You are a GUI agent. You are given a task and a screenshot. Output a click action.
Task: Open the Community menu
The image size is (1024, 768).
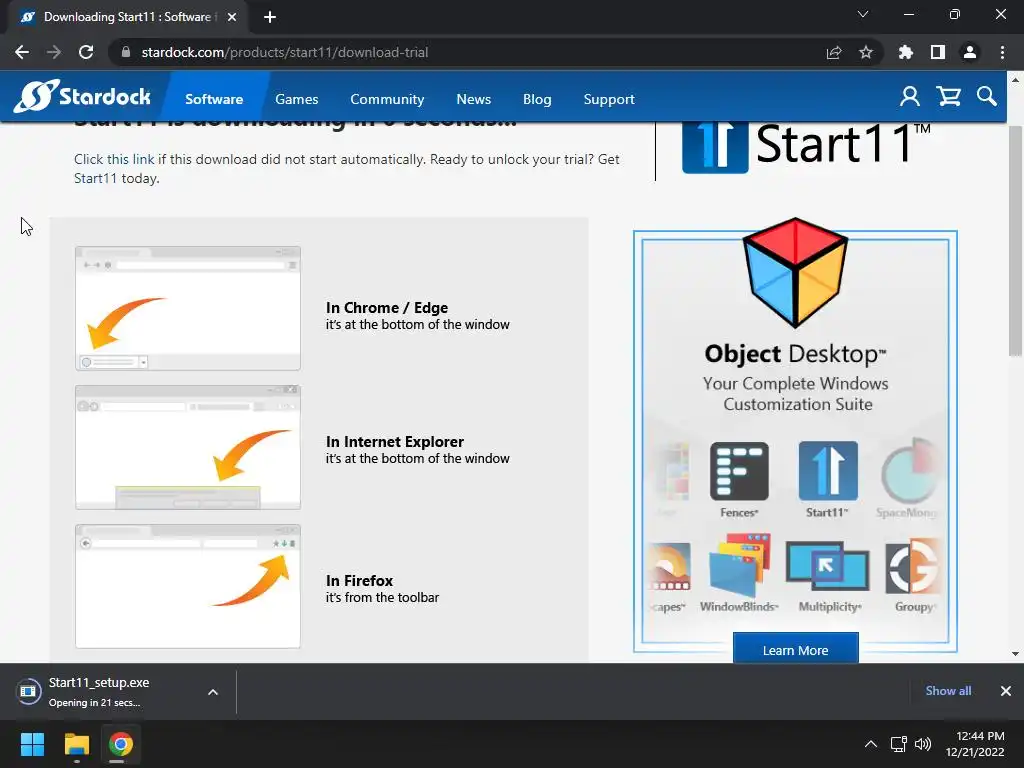[387, 99]
